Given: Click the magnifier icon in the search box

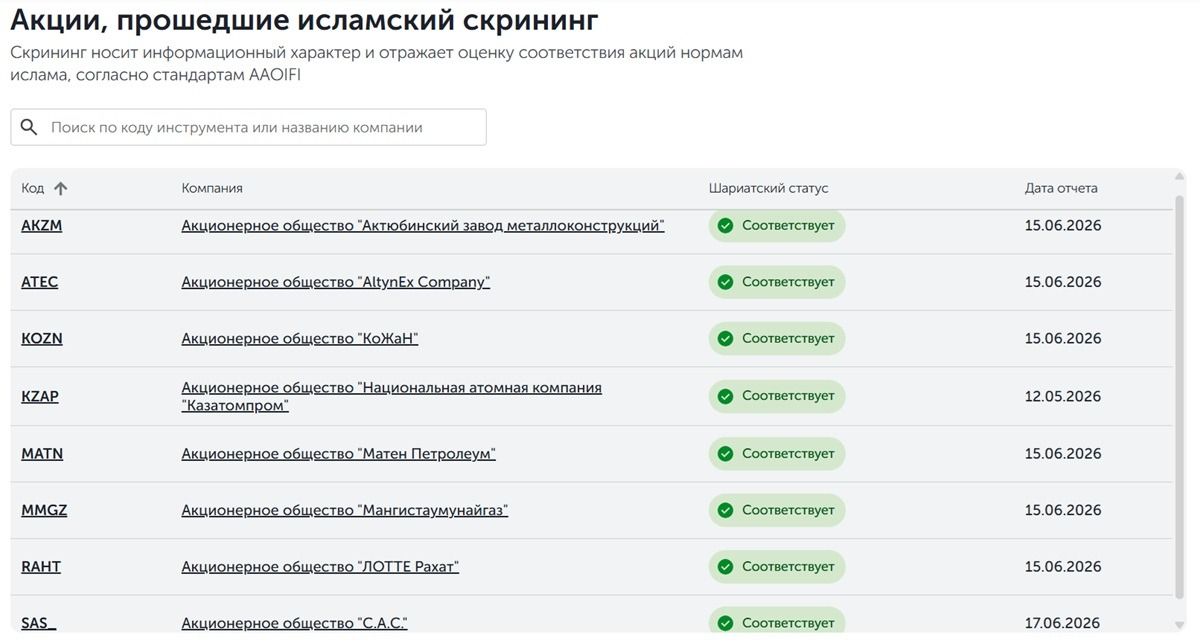Looking at the screenshot, I should click(x=29, y=127).
